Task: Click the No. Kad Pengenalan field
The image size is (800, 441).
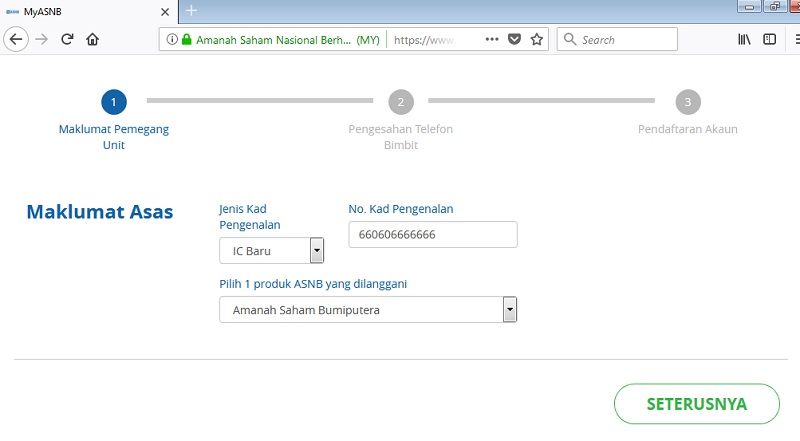Action: [433, 235]
